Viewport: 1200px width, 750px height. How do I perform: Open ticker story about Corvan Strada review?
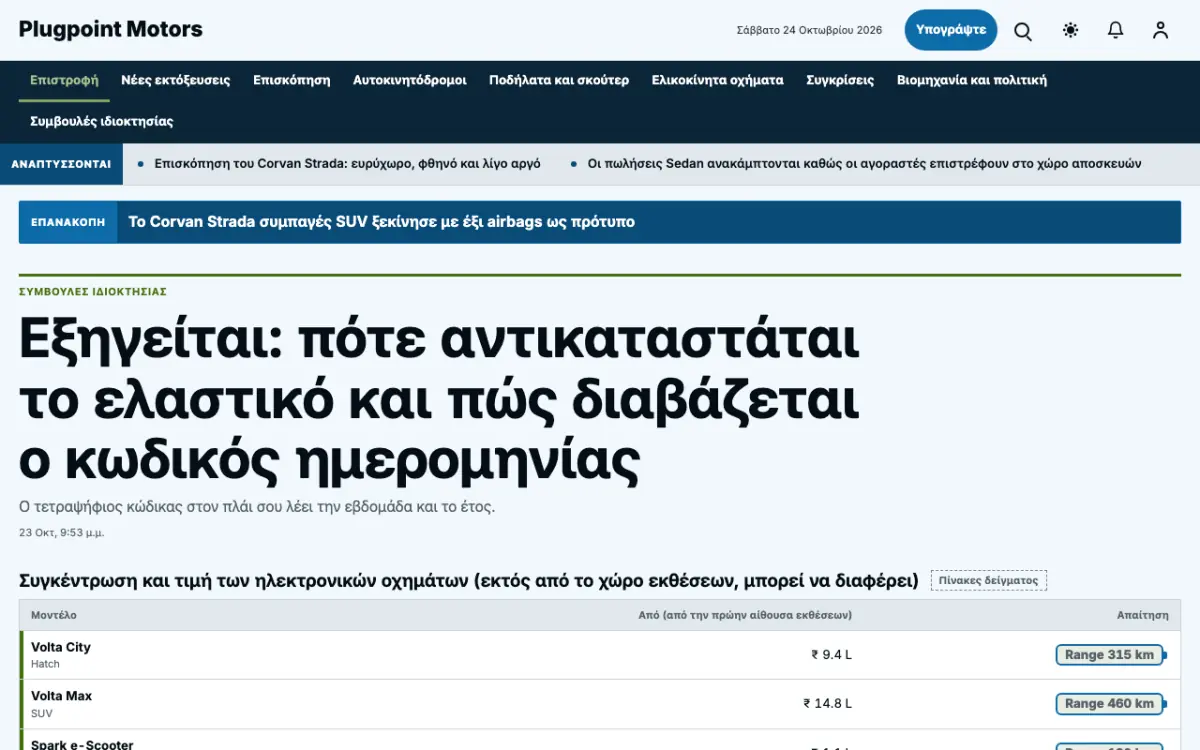347,164
